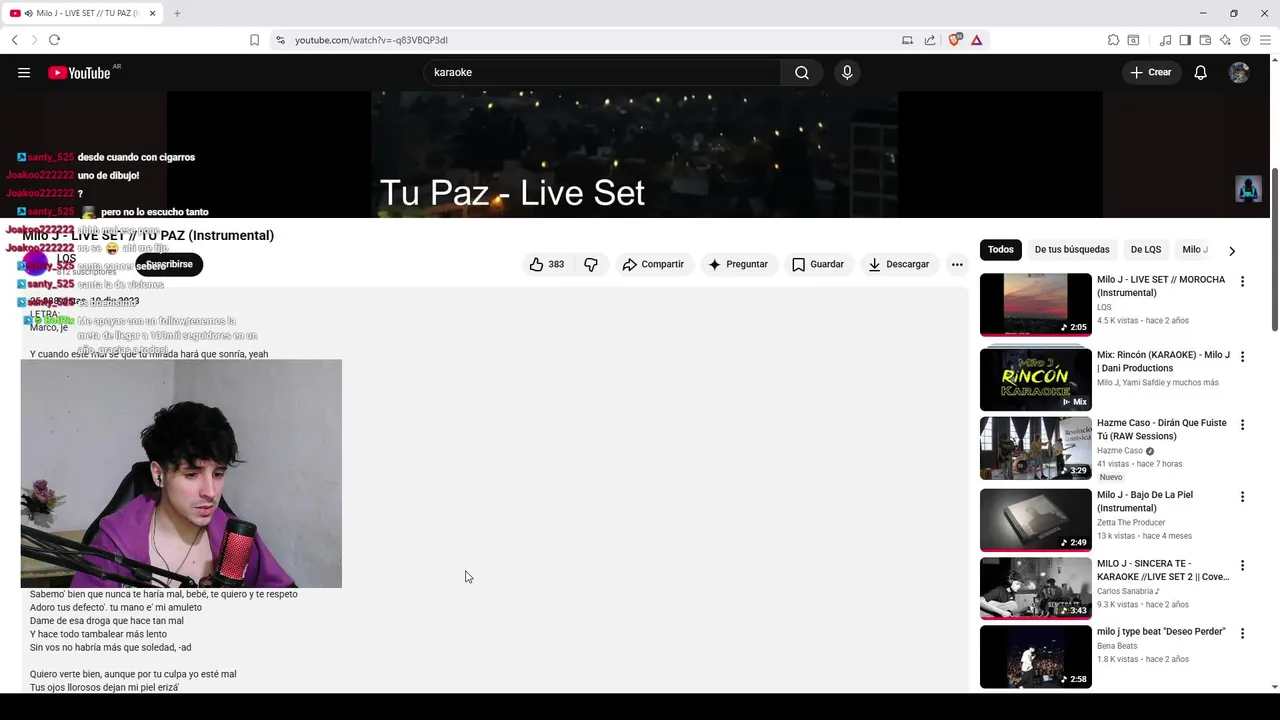The width and height of the screenshot is (1280, 720).
Task: Click the Suscribirse button
Action: click(169, 264)
